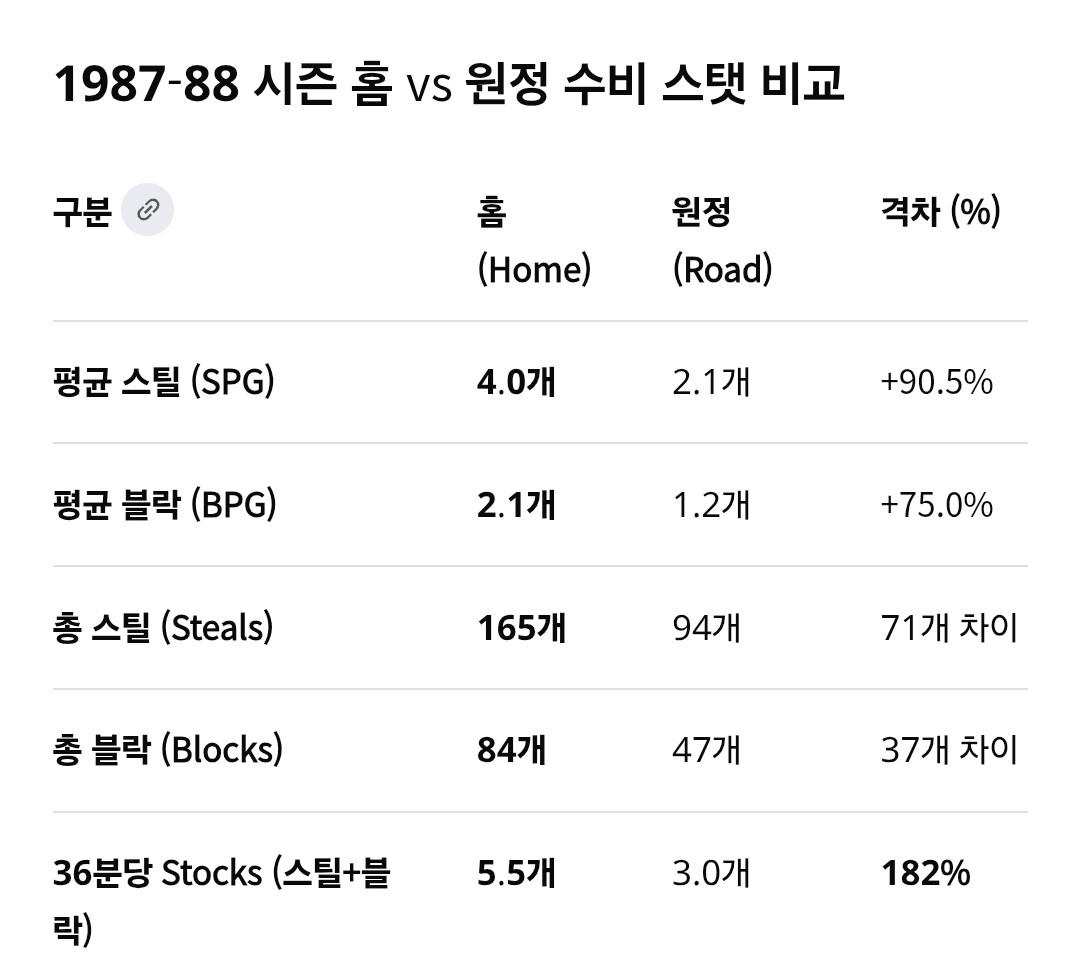Screen dimensions: 1080x971
Task: Click the 원정 (Road) column header
Action: pos(722,240)
